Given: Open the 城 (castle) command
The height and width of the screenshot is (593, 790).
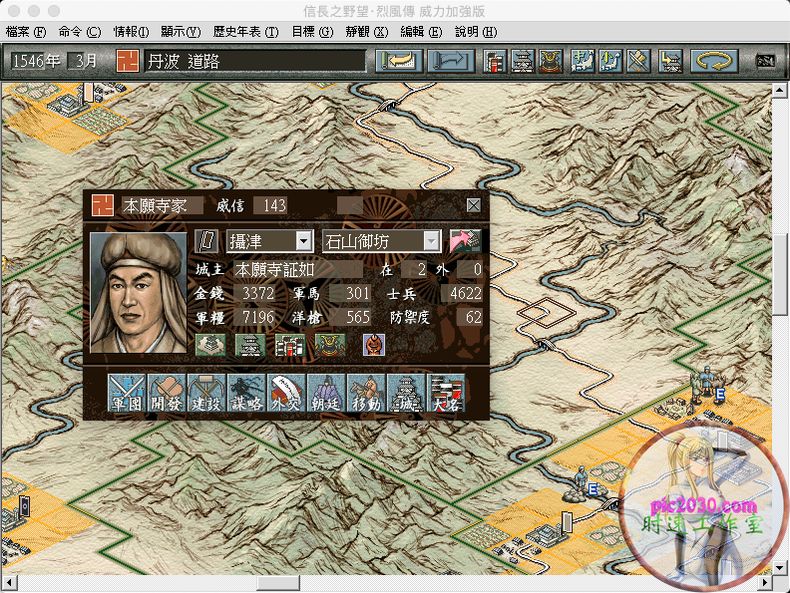Looking at the screenshot, I should (406, 393).
